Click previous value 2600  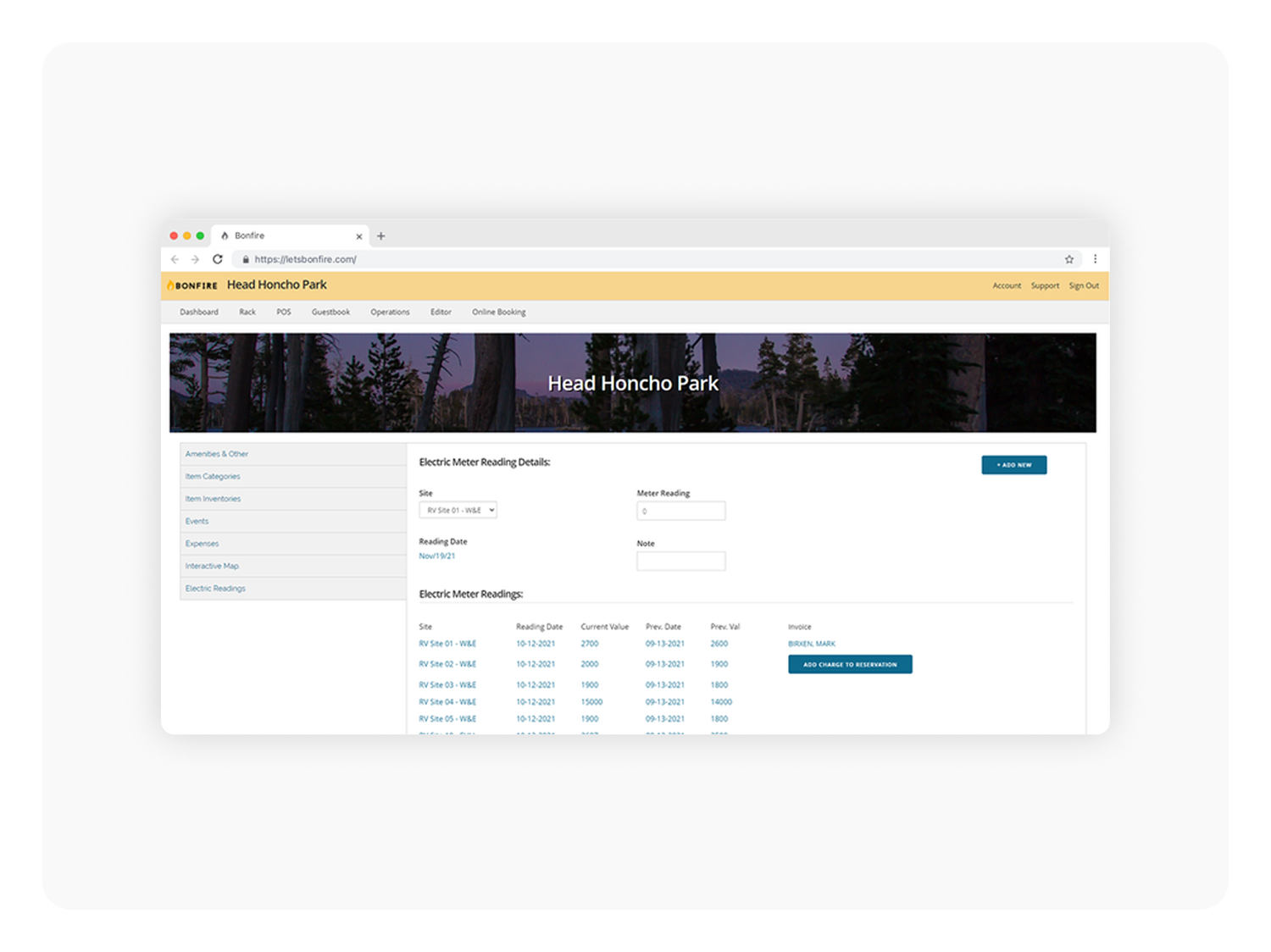coord(719,644)
